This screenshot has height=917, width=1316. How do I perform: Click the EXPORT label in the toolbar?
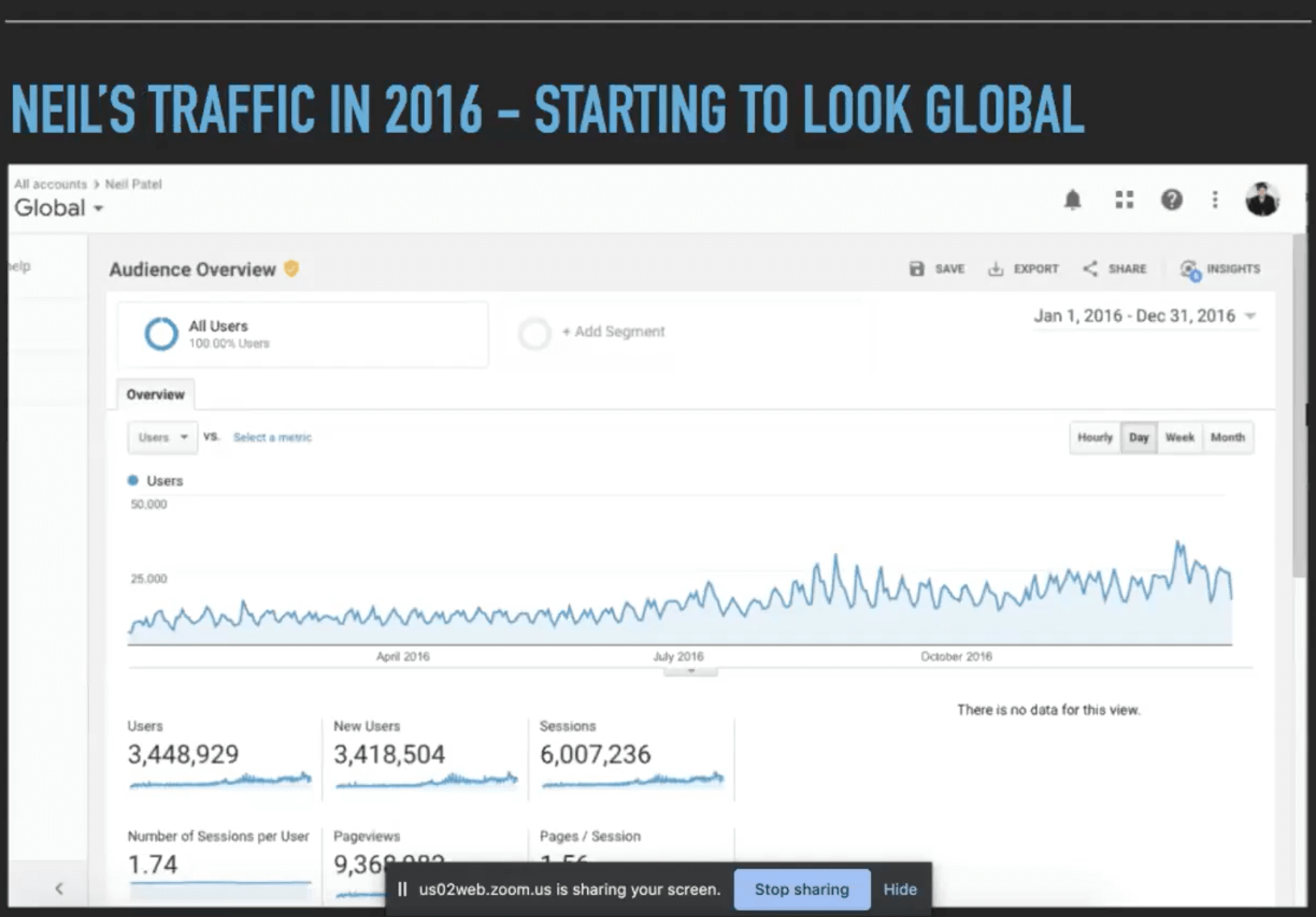tap(1036, 269)
